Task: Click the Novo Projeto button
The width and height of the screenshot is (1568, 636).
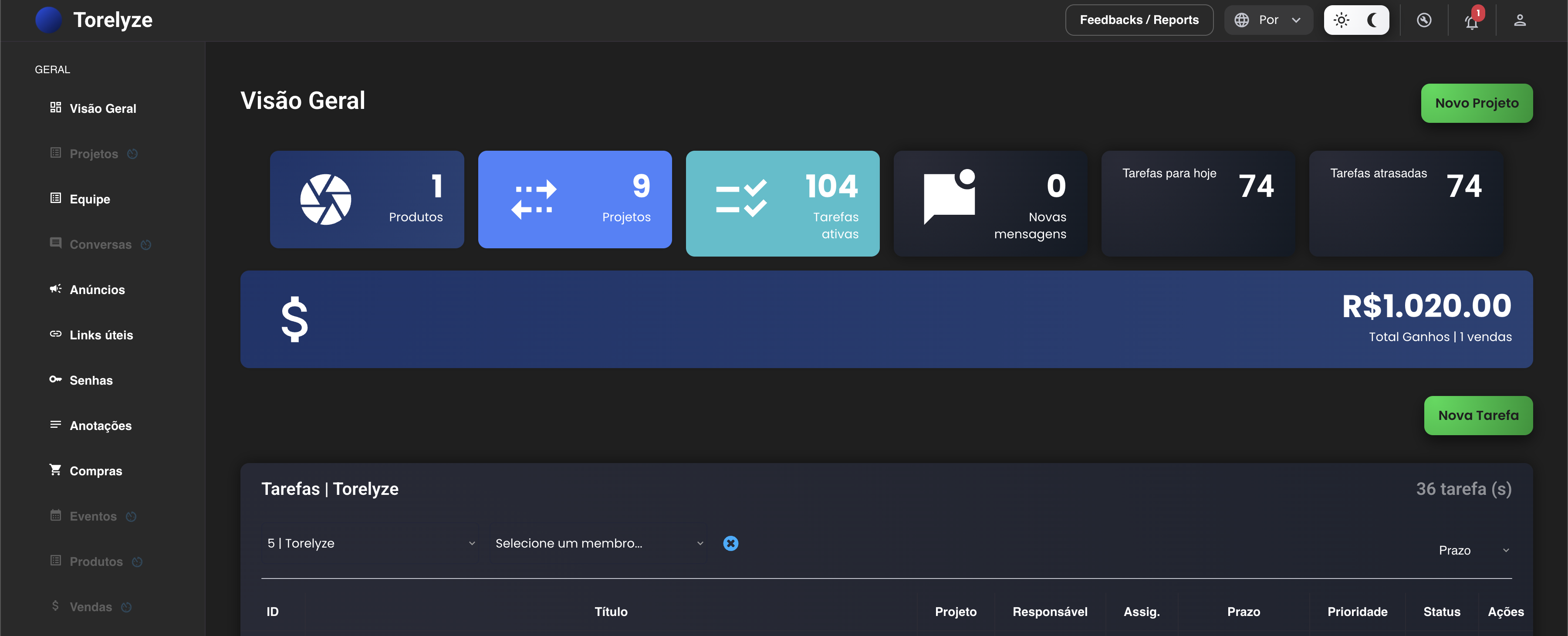Action: (x=1476, y=103)
